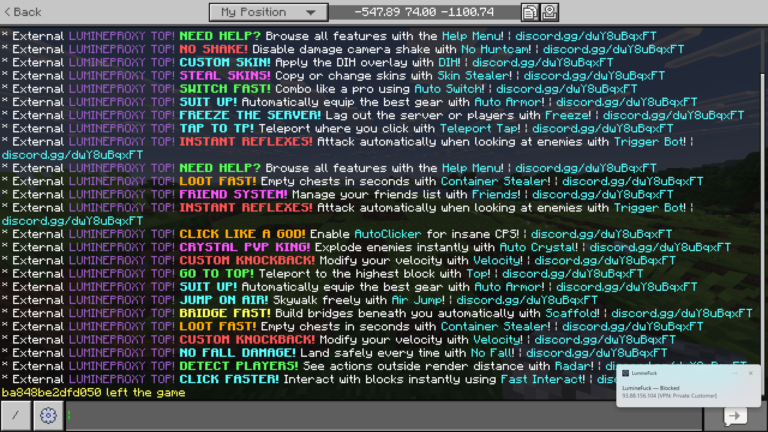Copy coordinates using the copy icon

pos(529,12)
